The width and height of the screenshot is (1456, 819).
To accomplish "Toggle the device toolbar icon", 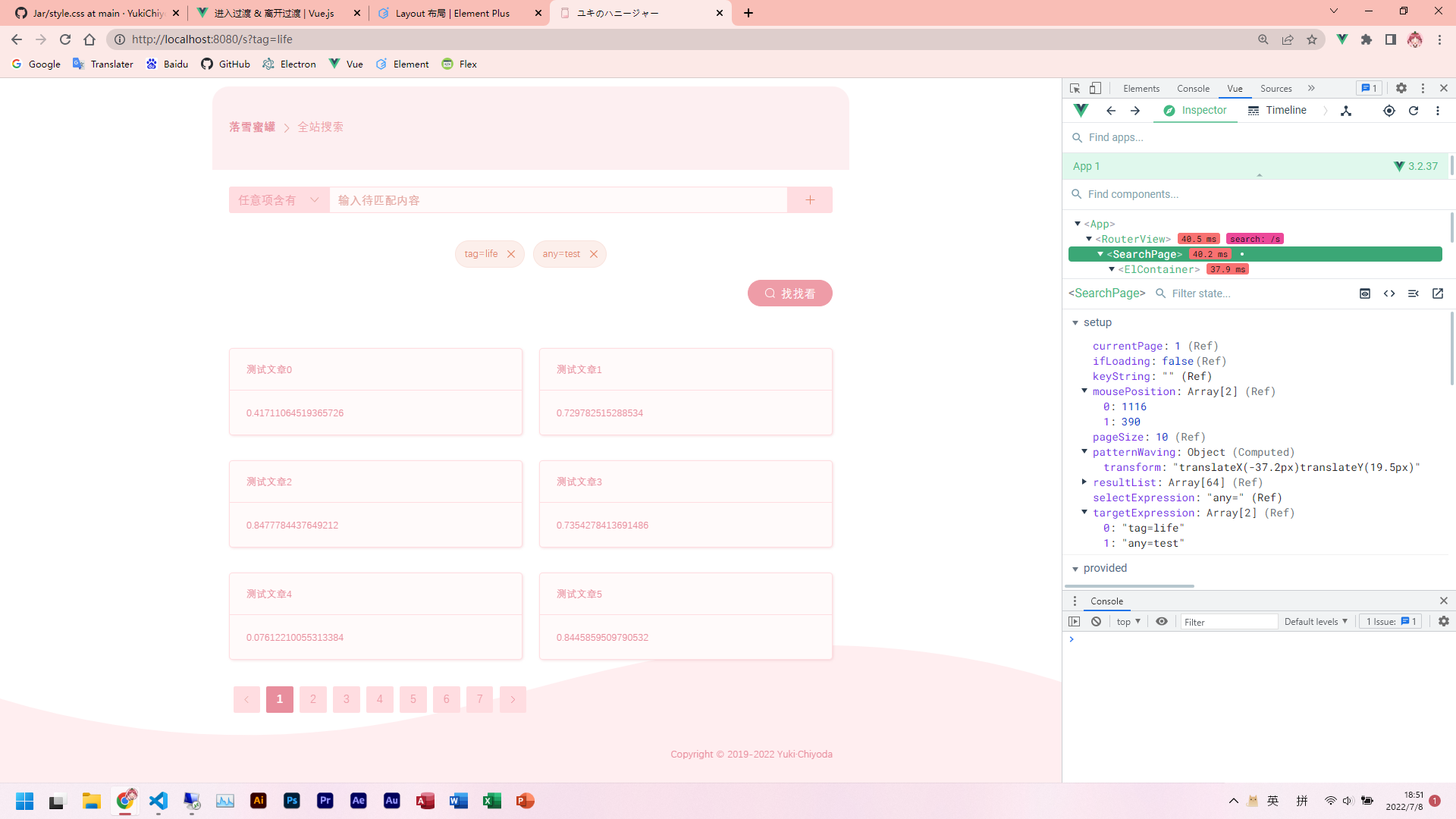I will pyautogui.click(x=1095, y=88).
